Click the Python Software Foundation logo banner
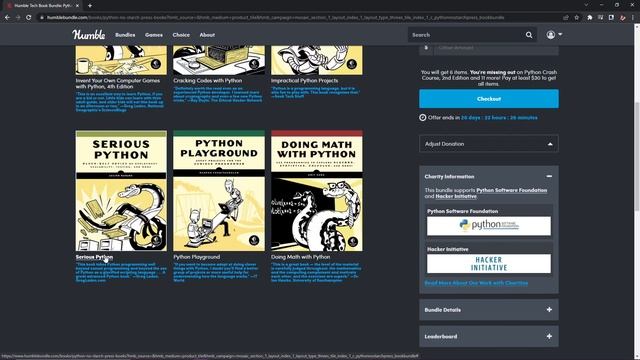 tap(489, 226)
